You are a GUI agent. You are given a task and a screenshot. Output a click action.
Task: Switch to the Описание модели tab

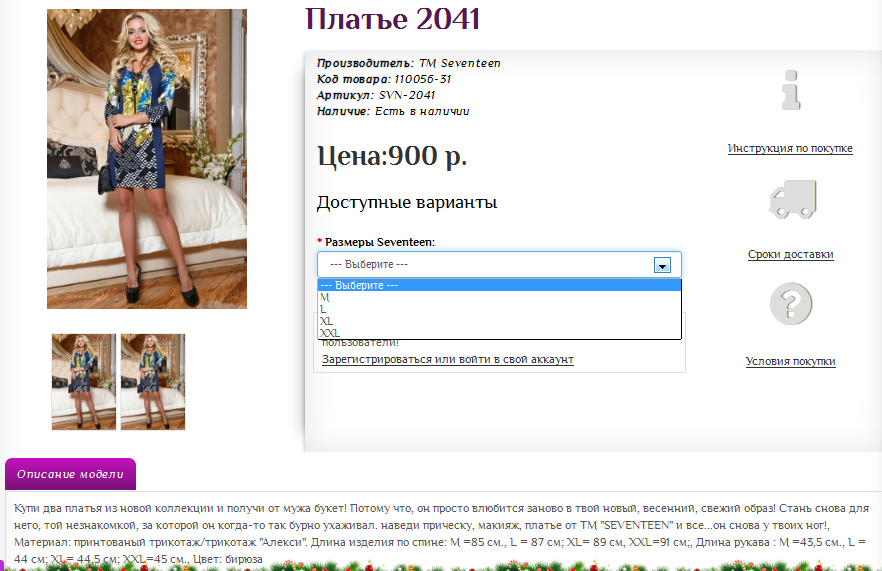tap(70, 474)
